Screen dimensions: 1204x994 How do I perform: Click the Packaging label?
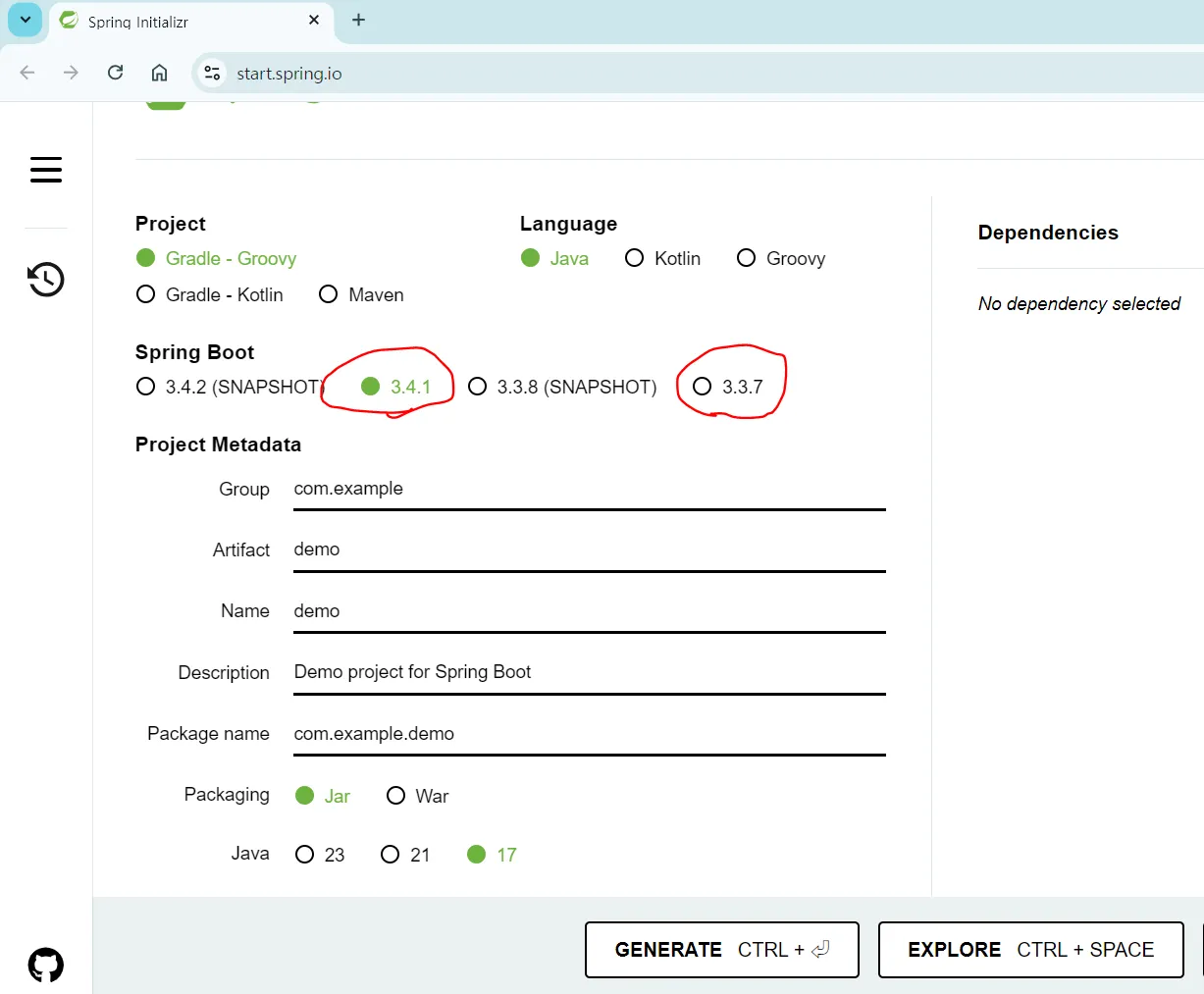227,795
